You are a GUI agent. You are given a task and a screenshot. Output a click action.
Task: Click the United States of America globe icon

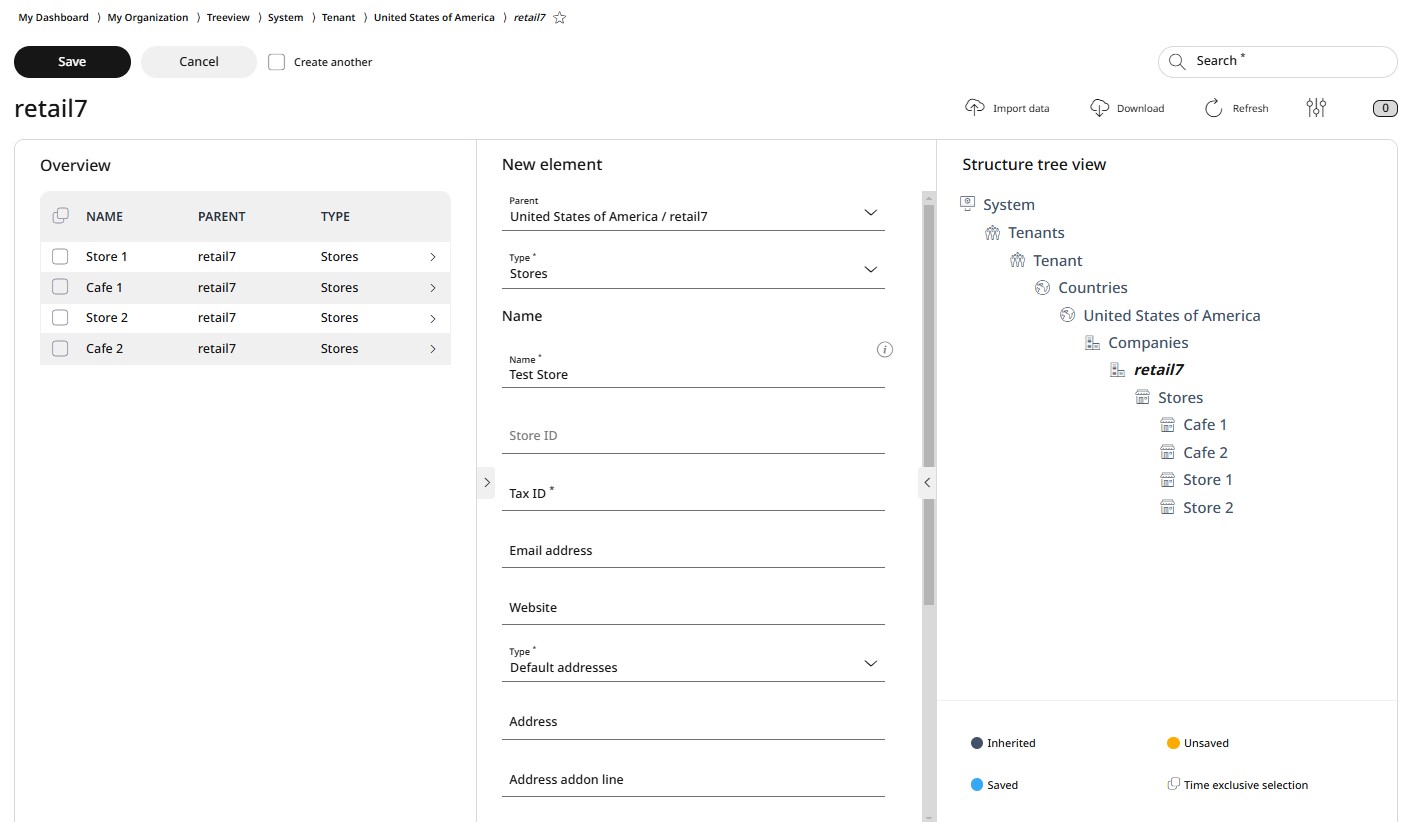1067,315
